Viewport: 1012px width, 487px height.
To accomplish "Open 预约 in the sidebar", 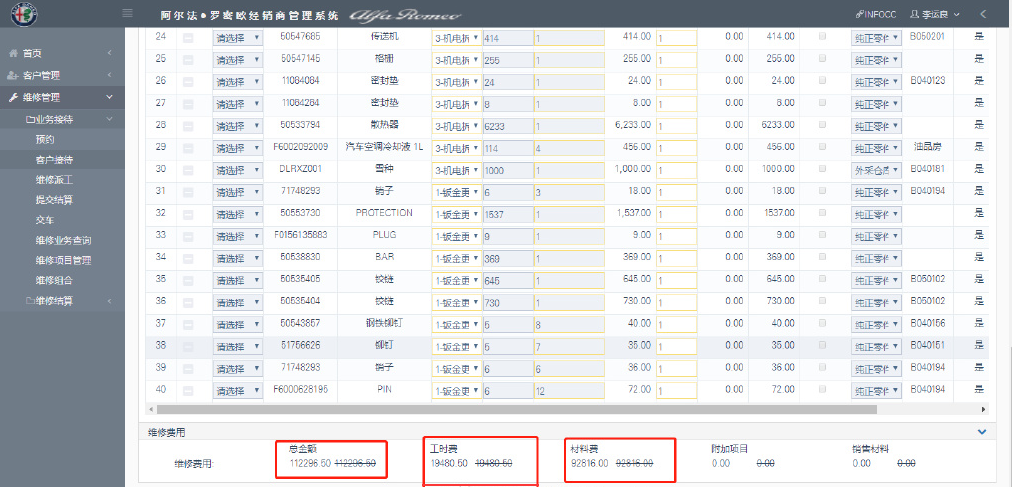I will [45, 139].
